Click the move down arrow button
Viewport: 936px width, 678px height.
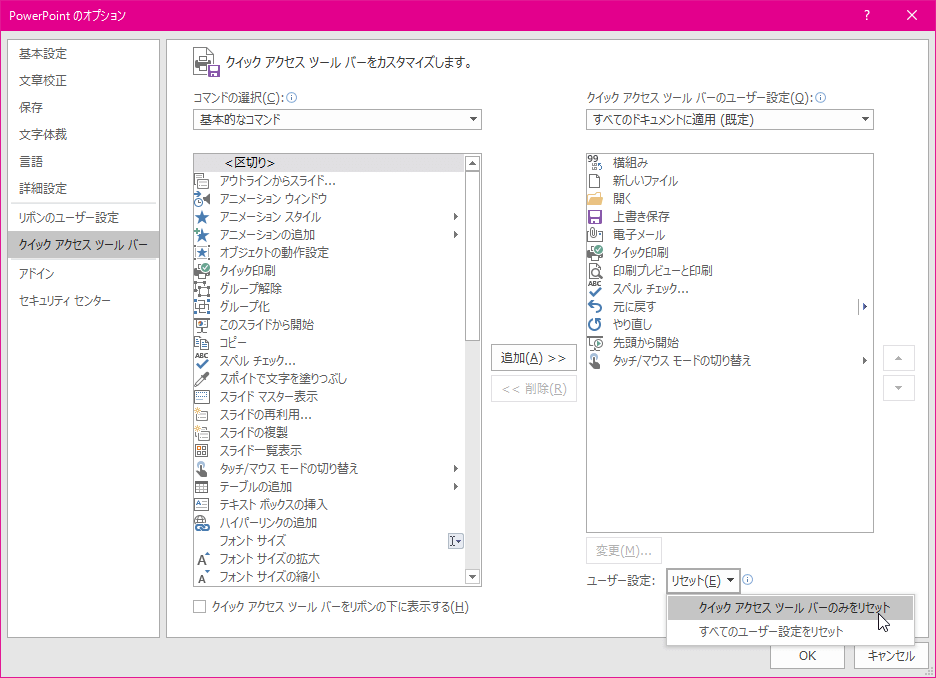click(898, 389)
